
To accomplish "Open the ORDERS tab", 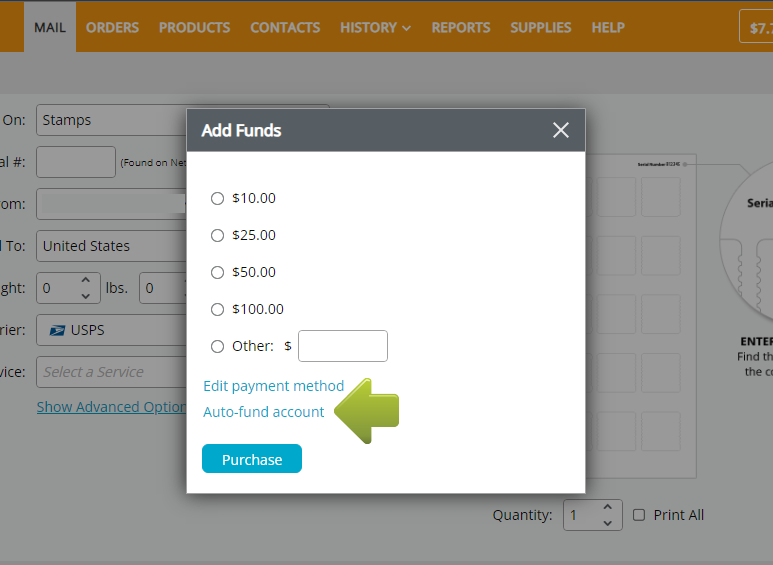I will click(112, 27).
